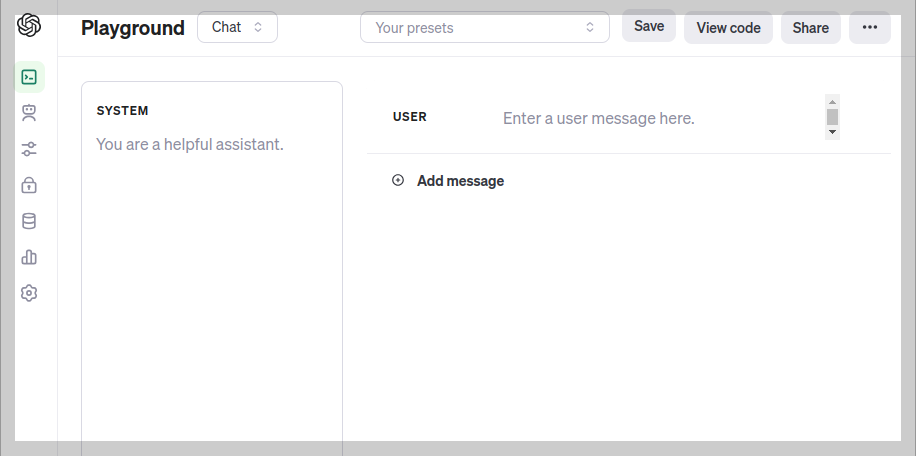Open the Playground terminal icon in sidebar
Viewport: 916px width, 456px height.
click(x=29, y=77)
